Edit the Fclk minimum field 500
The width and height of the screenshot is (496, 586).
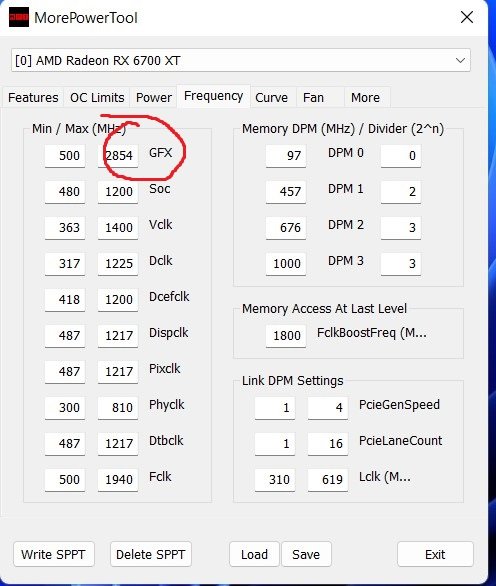click(x=65, y=479)
